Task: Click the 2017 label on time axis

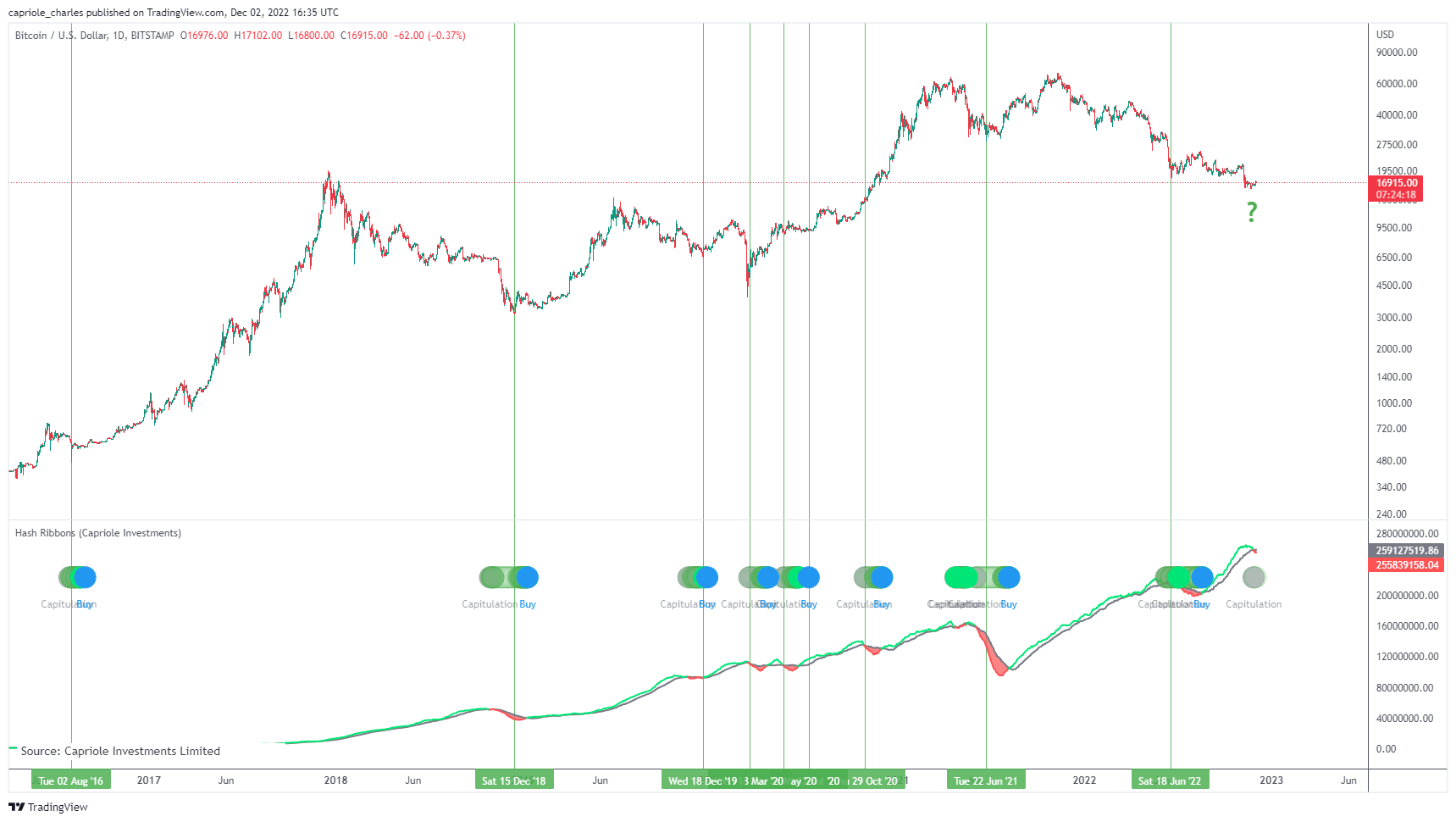Action: click(149, 780)
